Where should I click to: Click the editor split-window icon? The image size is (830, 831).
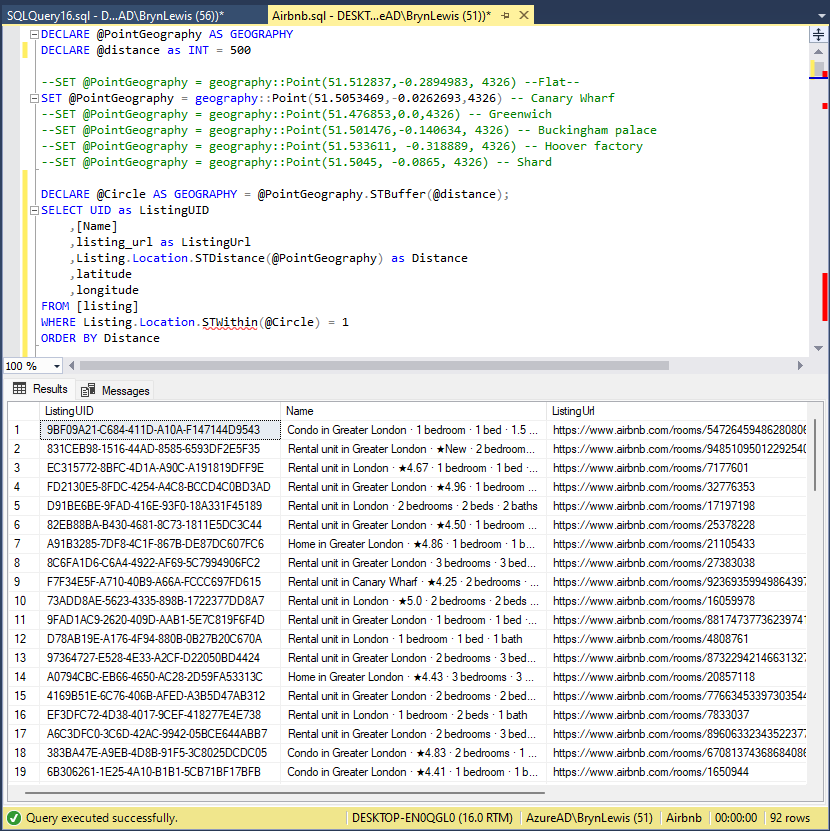[x=818, y=35]
